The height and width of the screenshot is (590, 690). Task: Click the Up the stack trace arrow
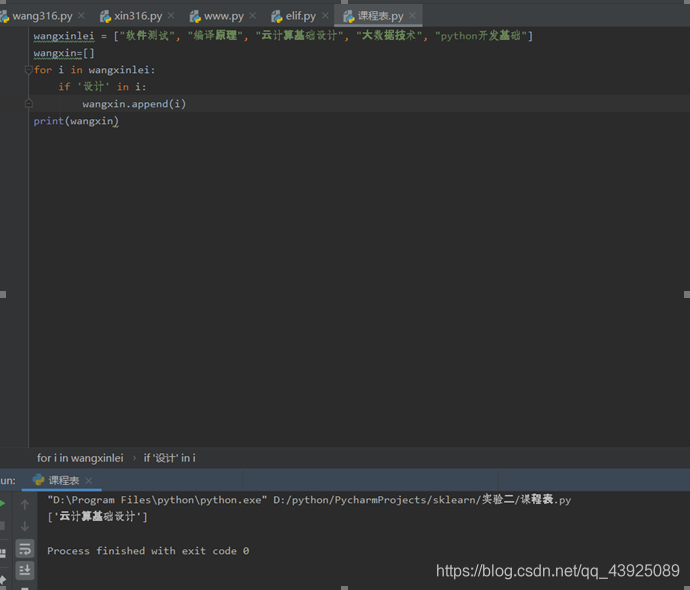point(25,505)
